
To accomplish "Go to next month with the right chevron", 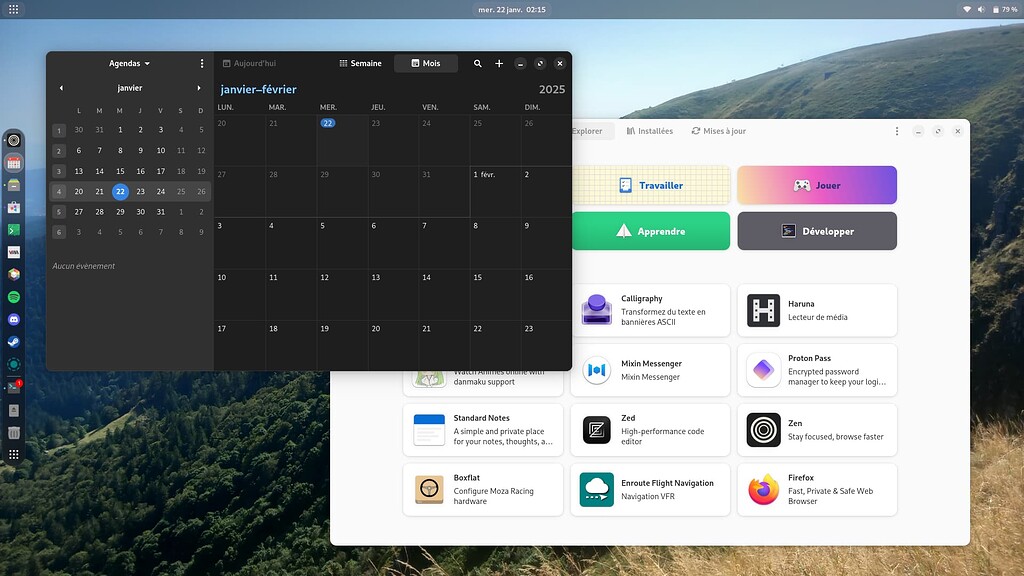I will [199, 88].
